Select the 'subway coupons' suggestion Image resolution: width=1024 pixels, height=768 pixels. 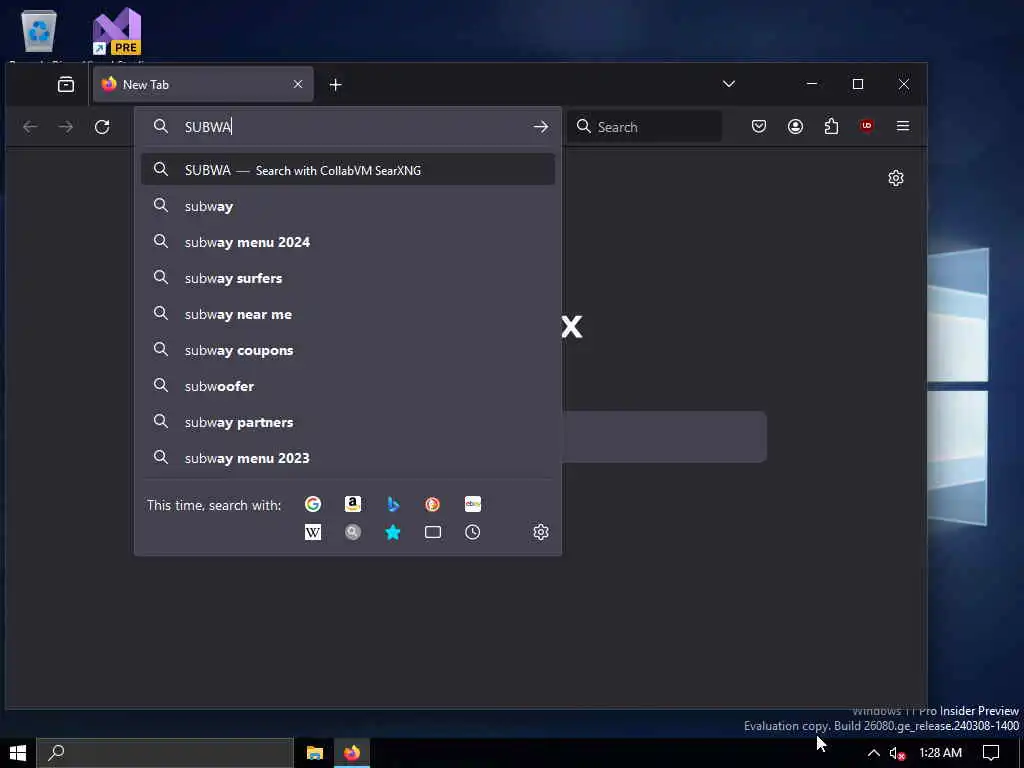click(x=348, y=350)
